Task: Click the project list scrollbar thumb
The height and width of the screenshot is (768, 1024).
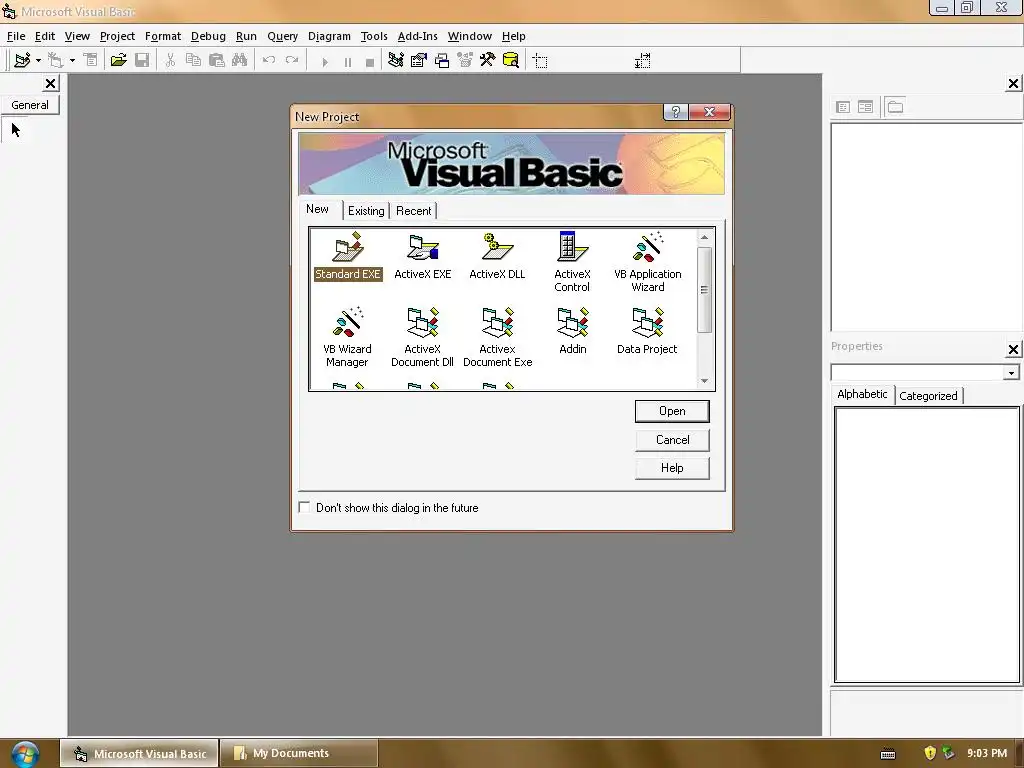Action: 704,289
